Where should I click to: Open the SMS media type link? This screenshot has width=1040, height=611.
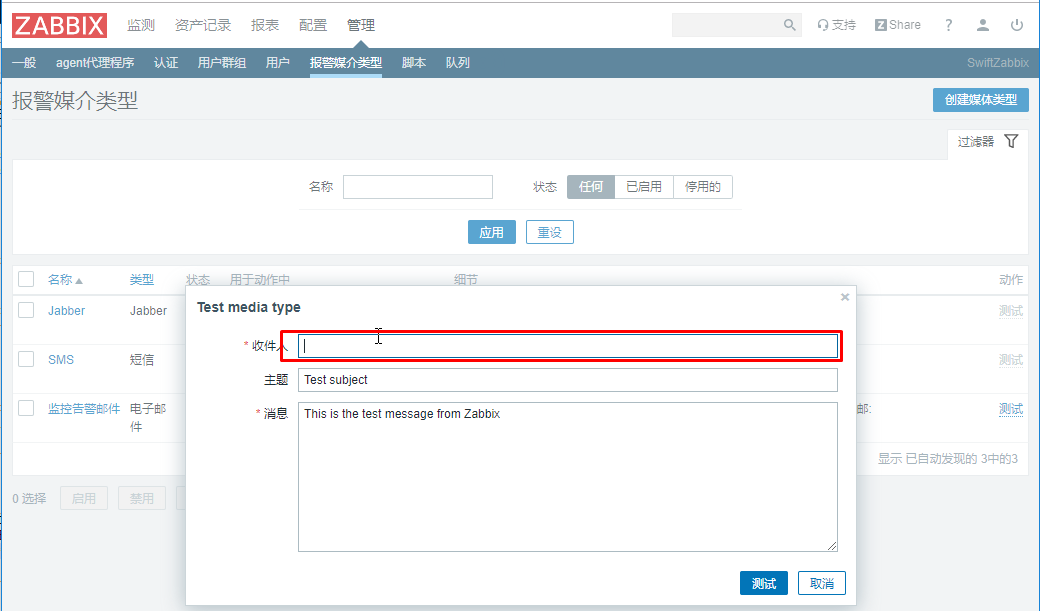point(61,360)
